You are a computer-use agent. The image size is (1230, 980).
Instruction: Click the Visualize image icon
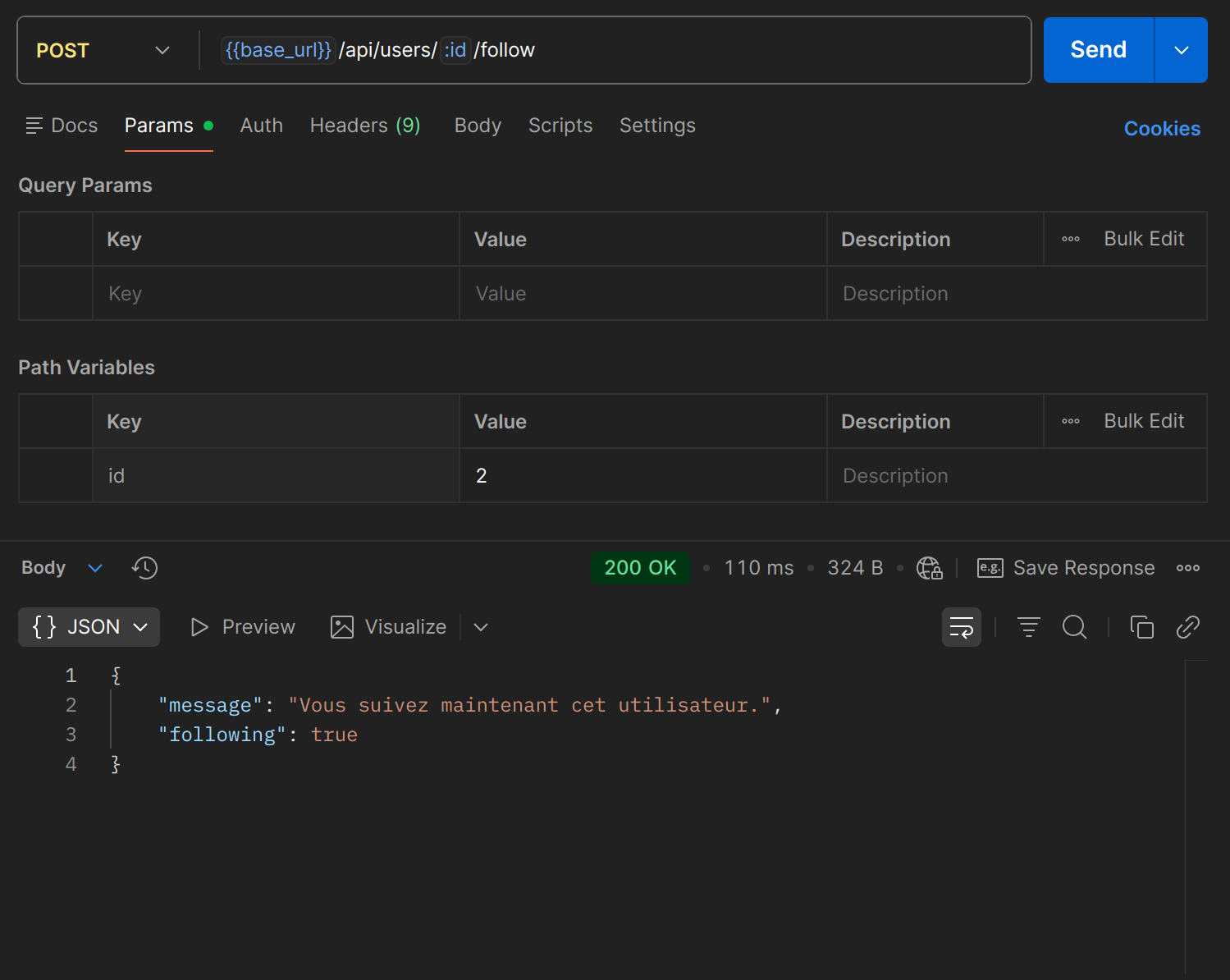342,627
